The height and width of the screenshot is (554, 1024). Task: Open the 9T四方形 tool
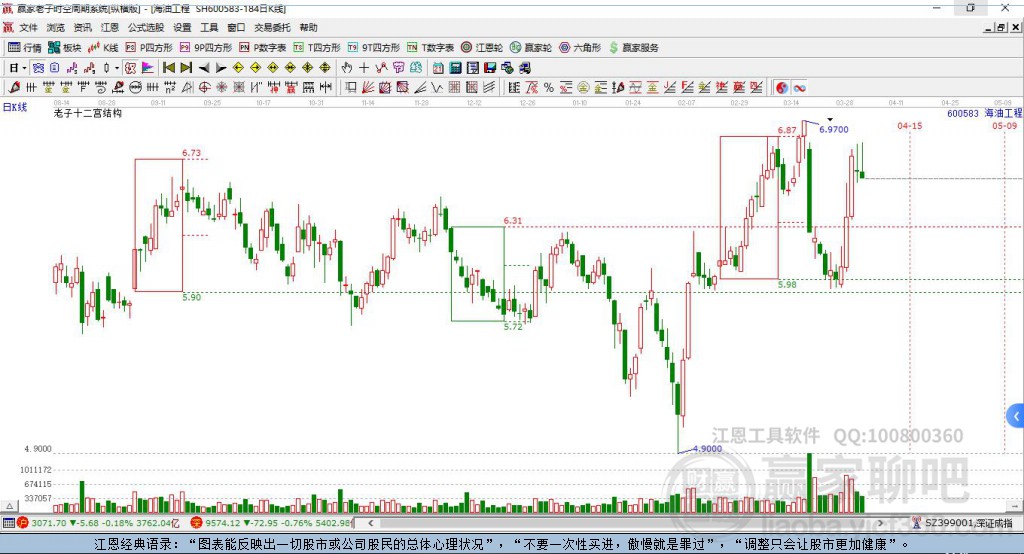click(374, 48)
